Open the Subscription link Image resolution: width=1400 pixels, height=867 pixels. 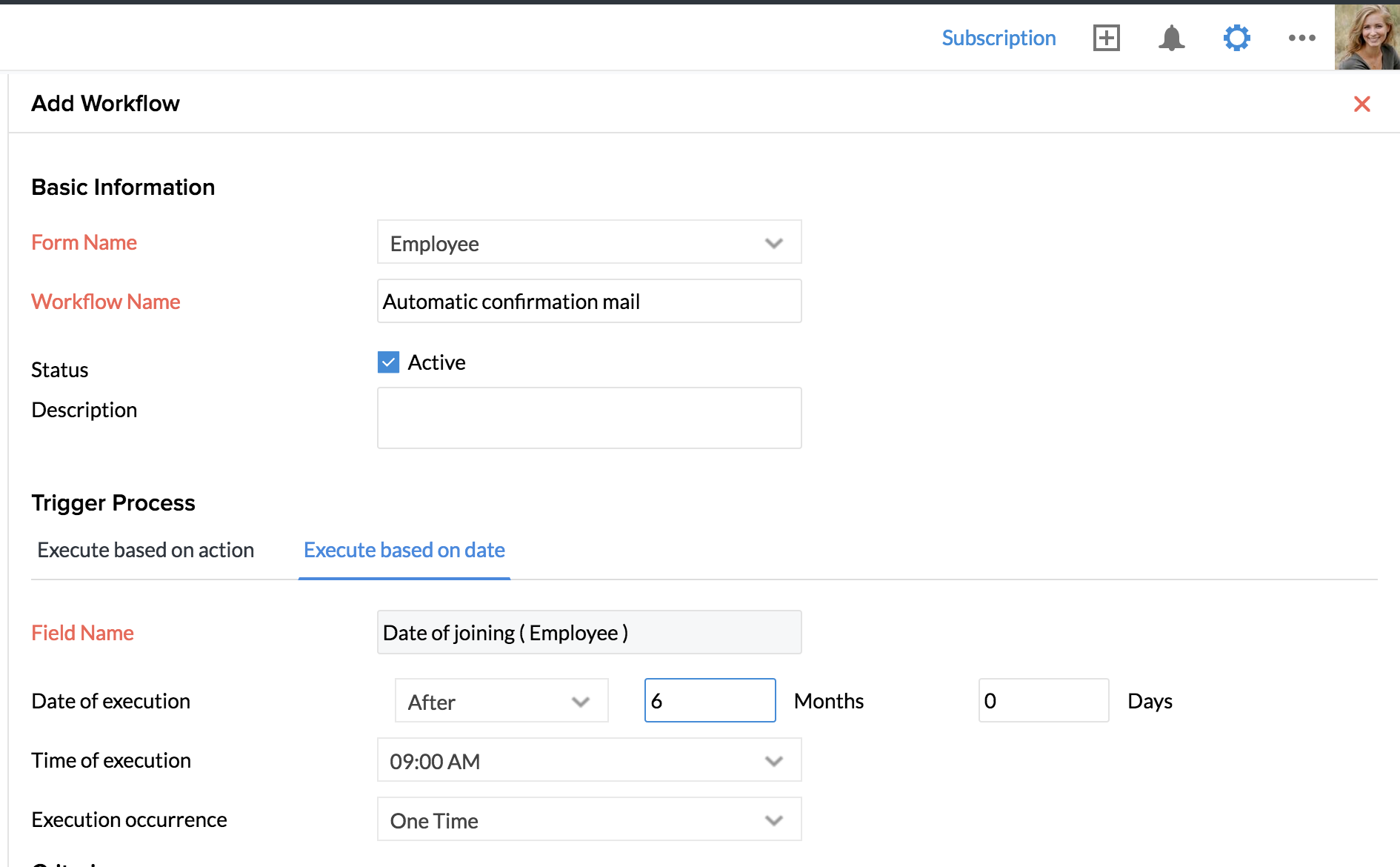click(x=999, y=38)
